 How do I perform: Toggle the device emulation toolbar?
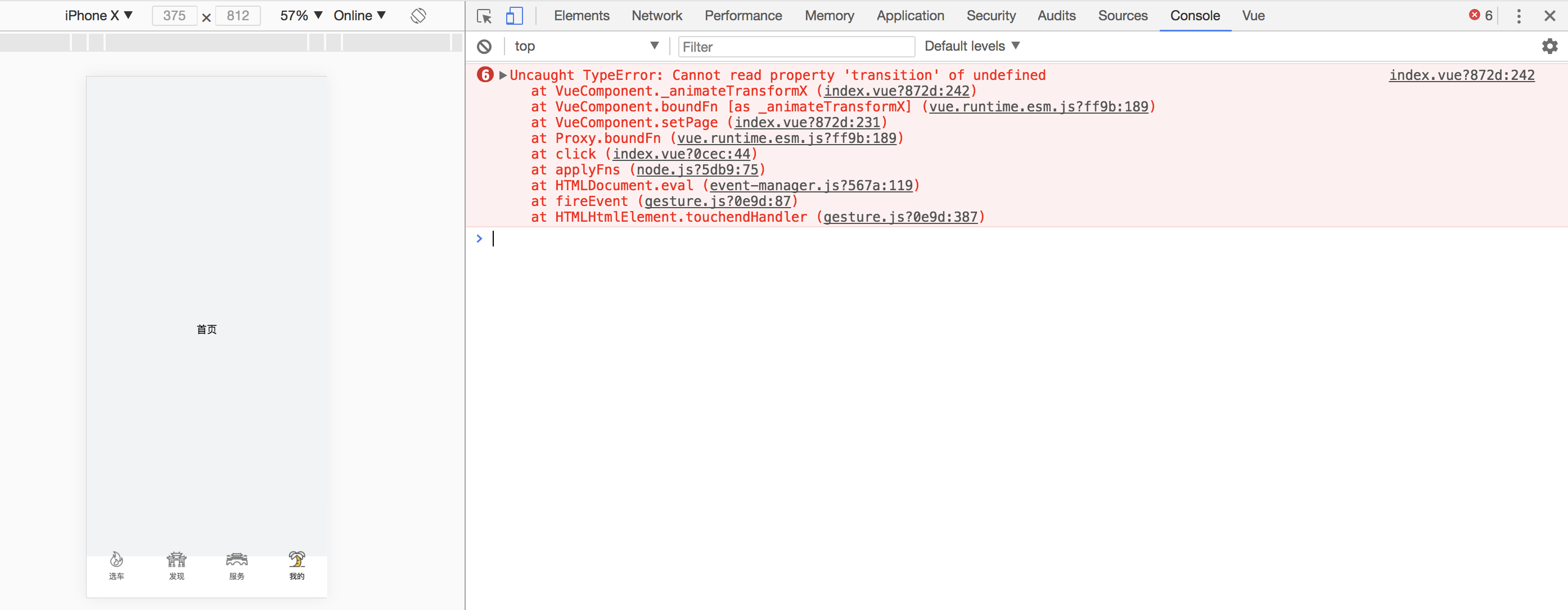coord(515,16)
